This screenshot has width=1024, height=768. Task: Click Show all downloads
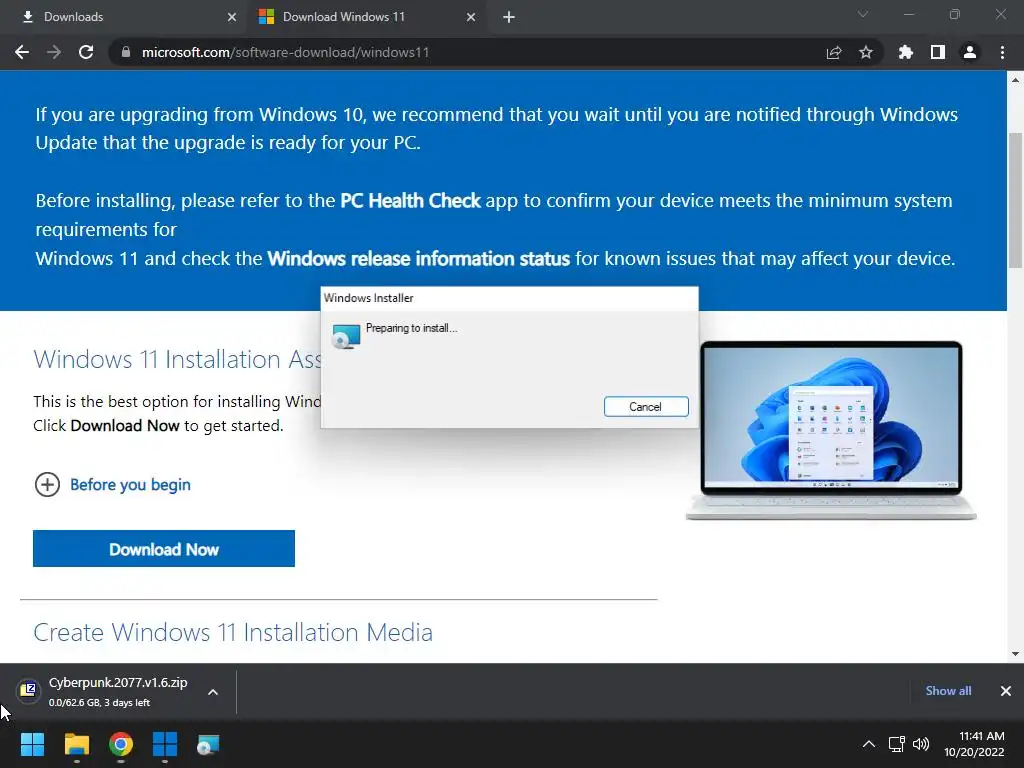948,691
